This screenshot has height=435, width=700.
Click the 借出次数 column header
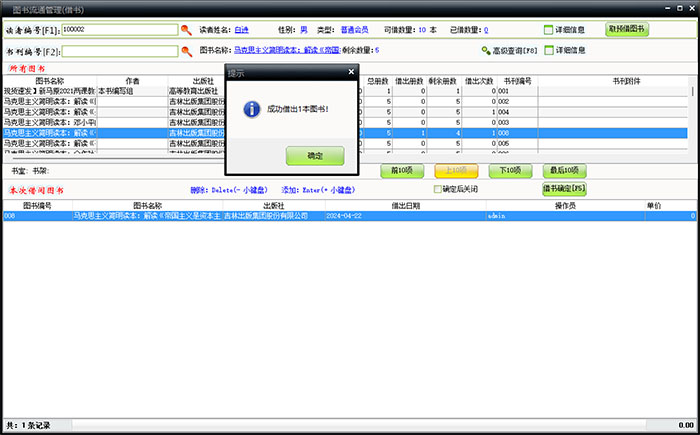(x=479, y=81)
